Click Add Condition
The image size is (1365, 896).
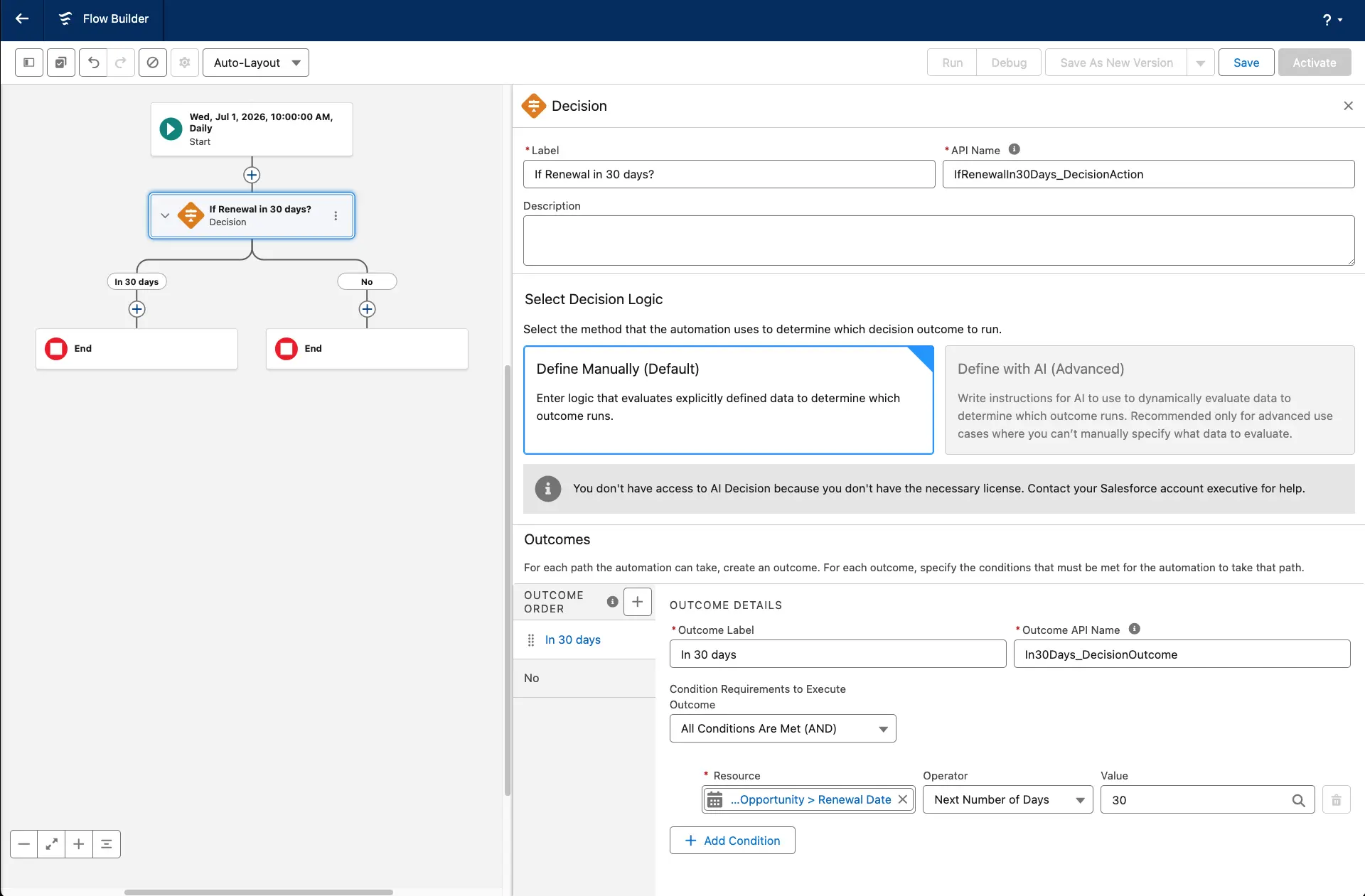(732, 841)
